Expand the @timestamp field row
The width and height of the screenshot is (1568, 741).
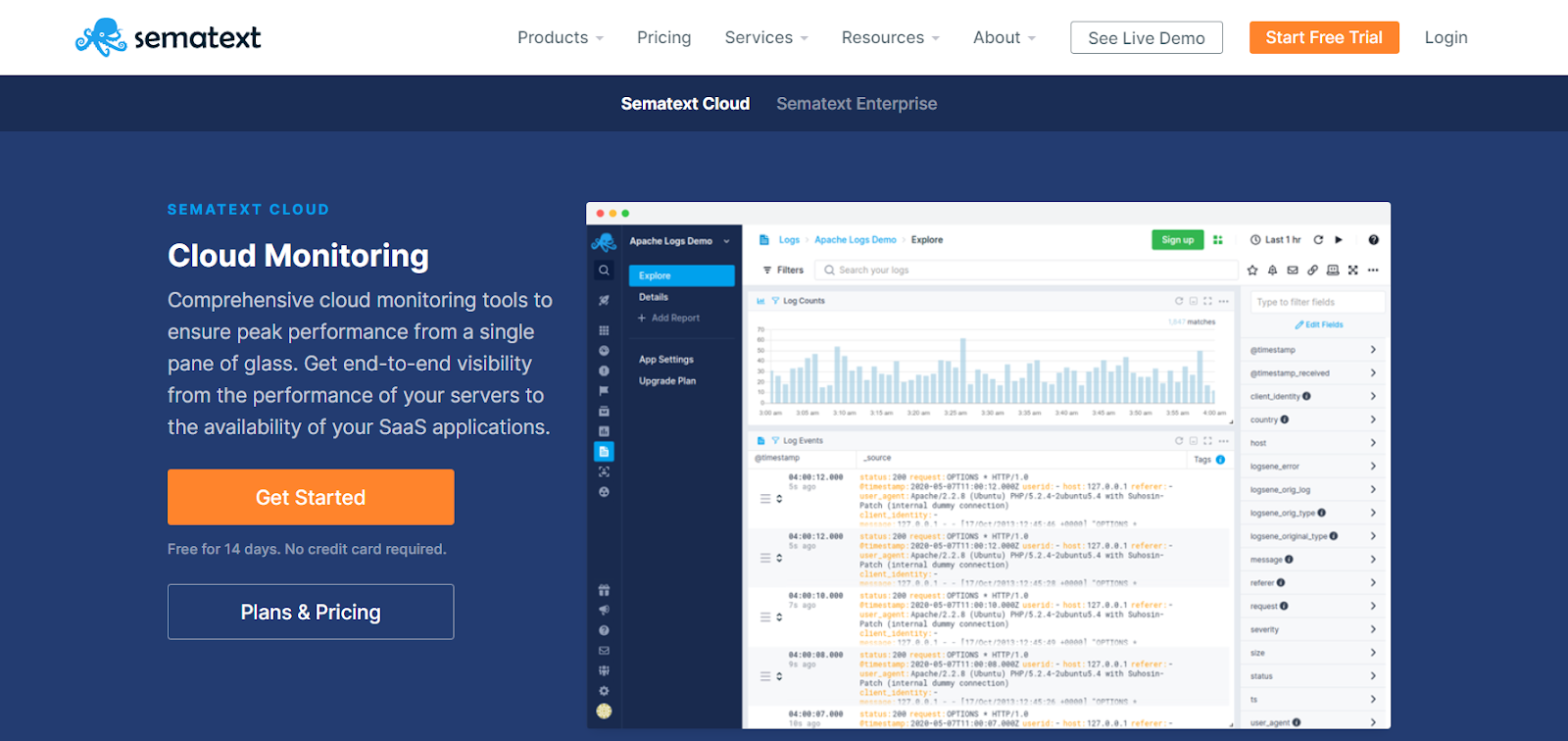[1313, 350]
